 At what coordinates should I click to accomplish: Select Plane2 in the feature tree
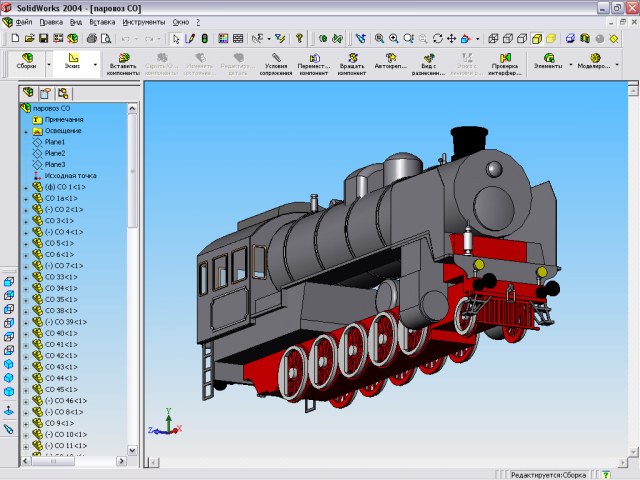55,153
